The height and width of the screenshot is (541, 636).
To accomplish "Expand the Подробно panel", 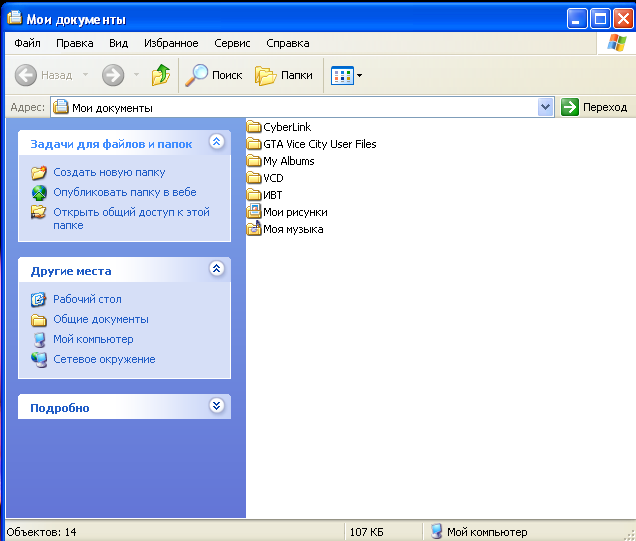I will click(217, 406).
